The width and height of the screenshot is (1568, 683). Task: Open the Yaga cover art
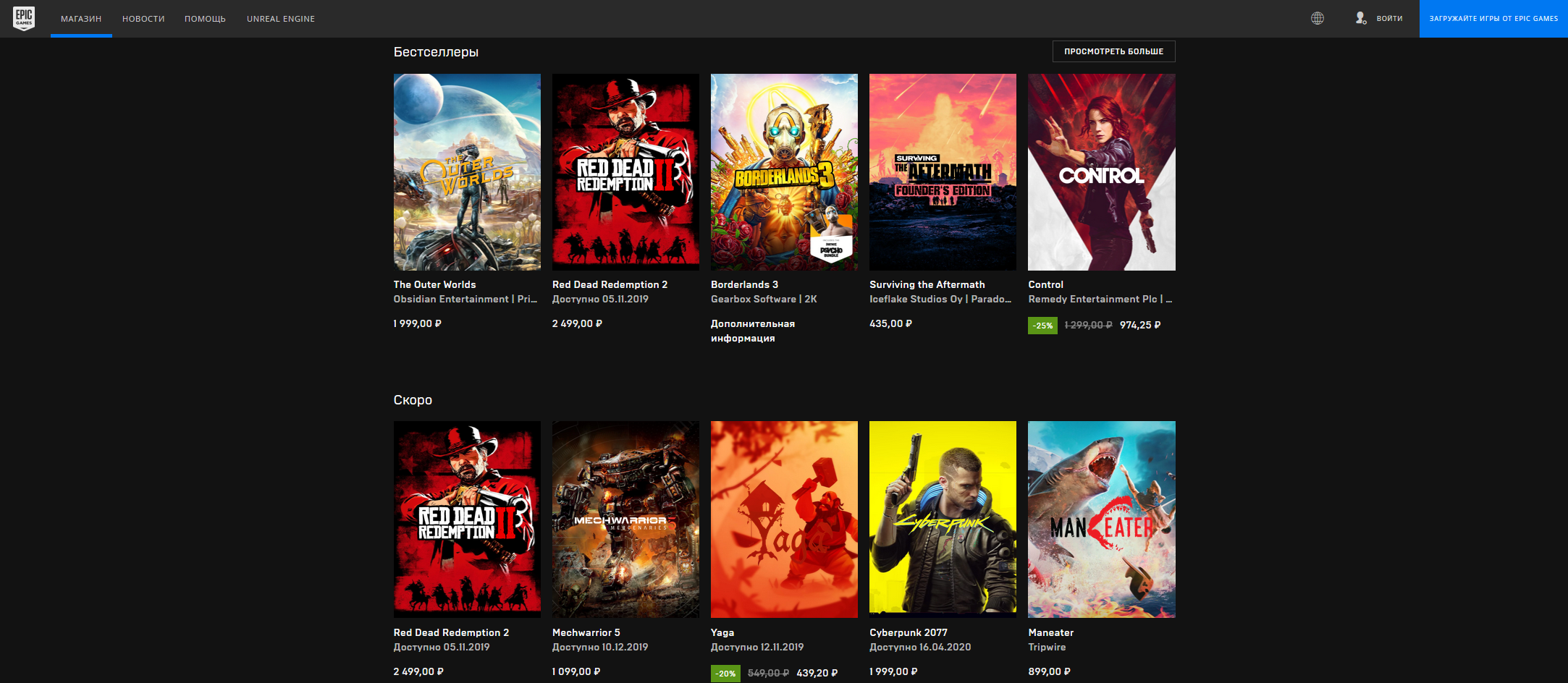pyautogui.click(x=784, y=519)
